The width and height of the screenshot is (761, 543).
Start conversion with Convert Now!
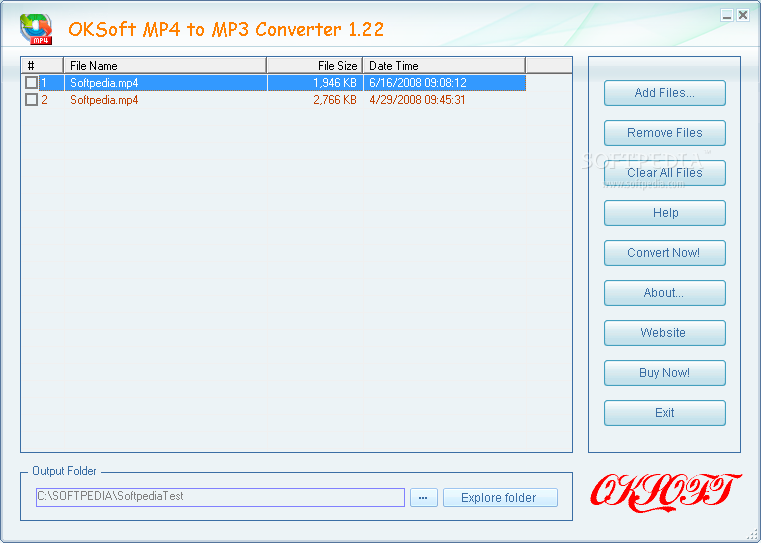tap(664, 253)
